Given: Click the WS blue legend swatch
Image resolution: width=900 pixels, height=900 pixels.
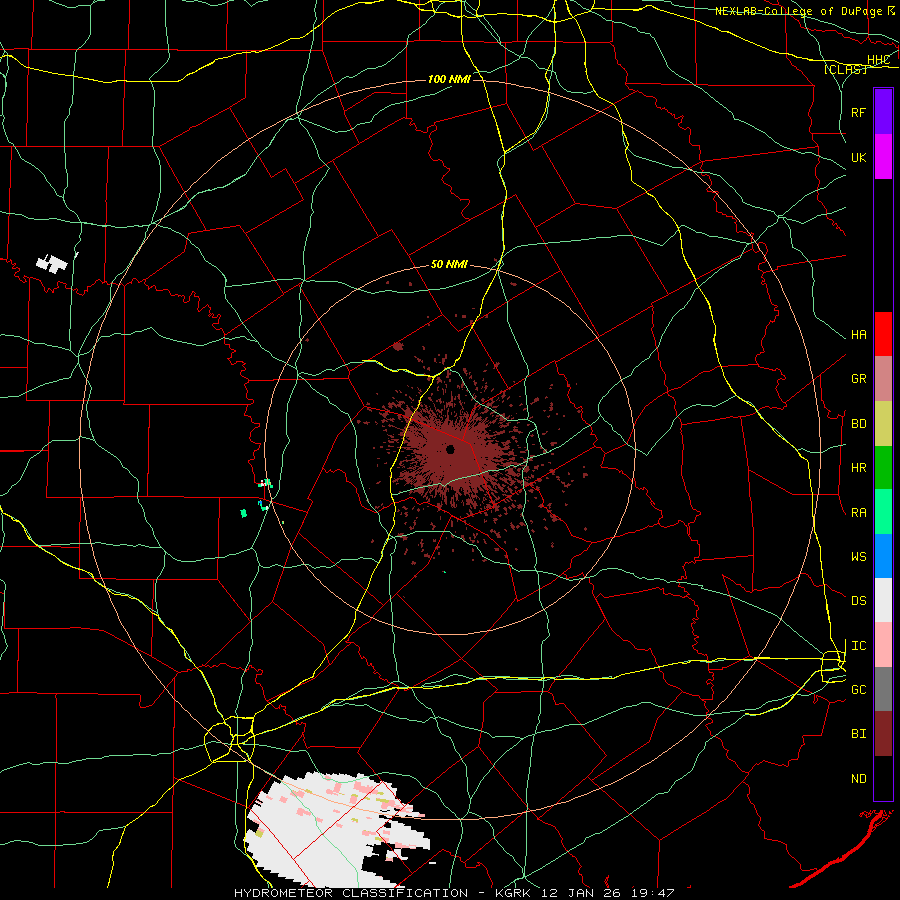Looking at the screenshot, I should (x=883, y=556).
